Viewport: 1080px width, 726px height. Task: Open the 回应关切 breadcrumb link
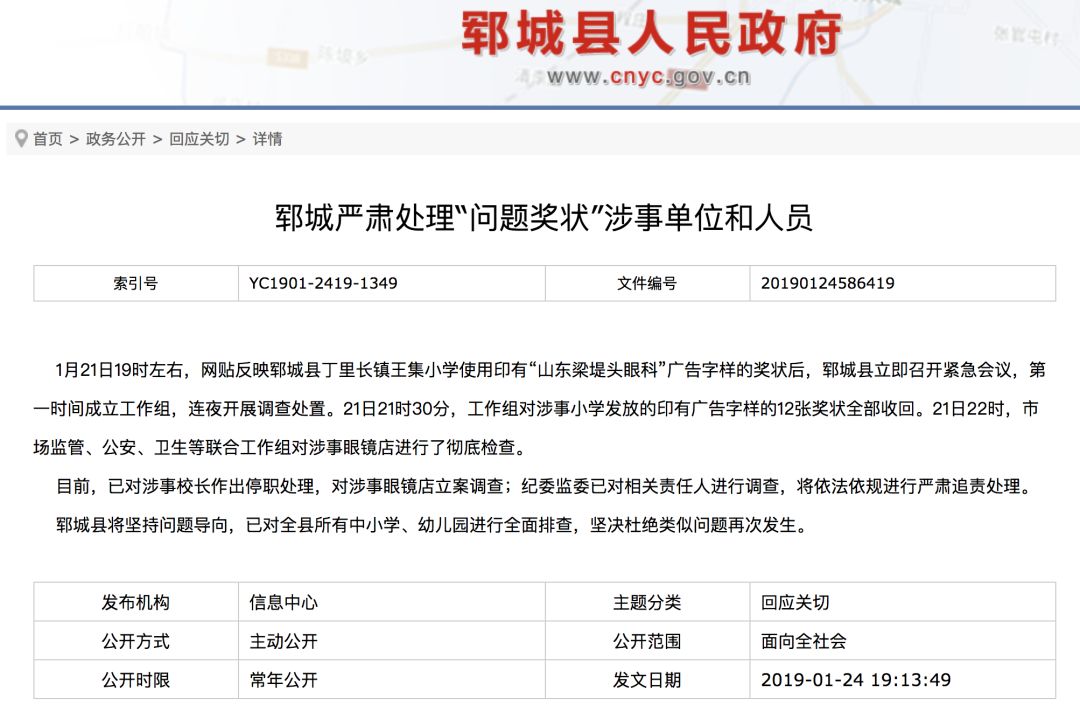click(x=199, y=139)
